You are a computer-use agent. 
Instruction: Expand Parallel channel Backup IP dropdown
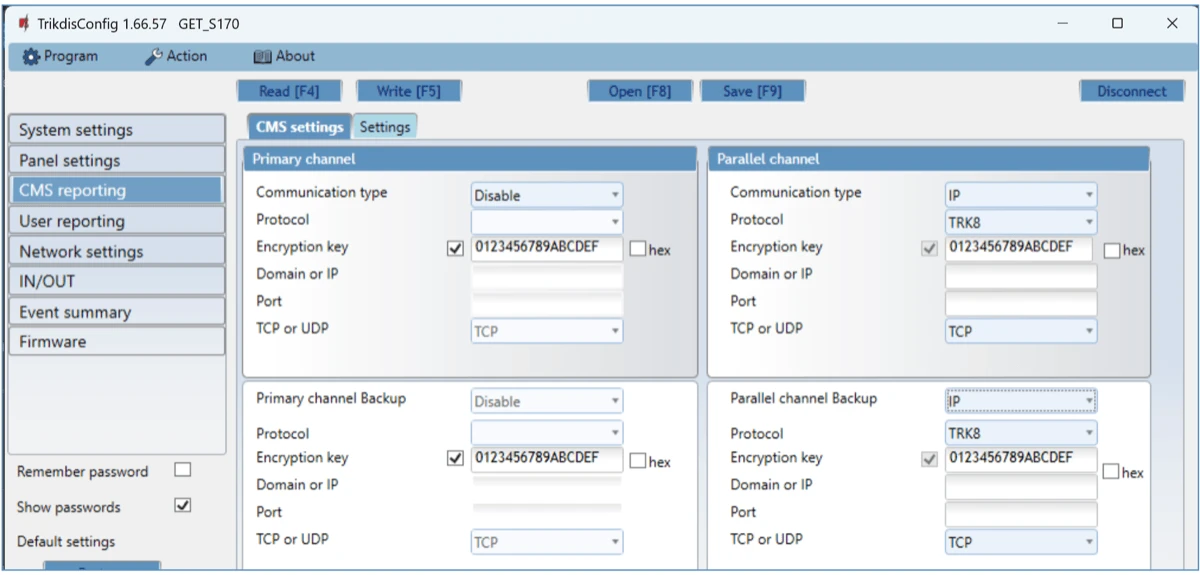pyautogui.click(x=1020, y=402)
